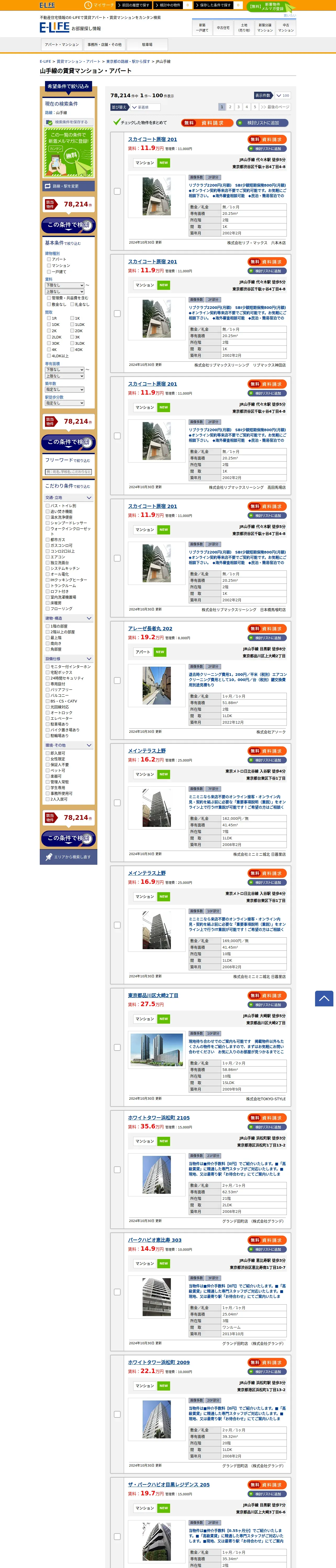
Task: Tick the オートロック checkbox
Action: 48,713
